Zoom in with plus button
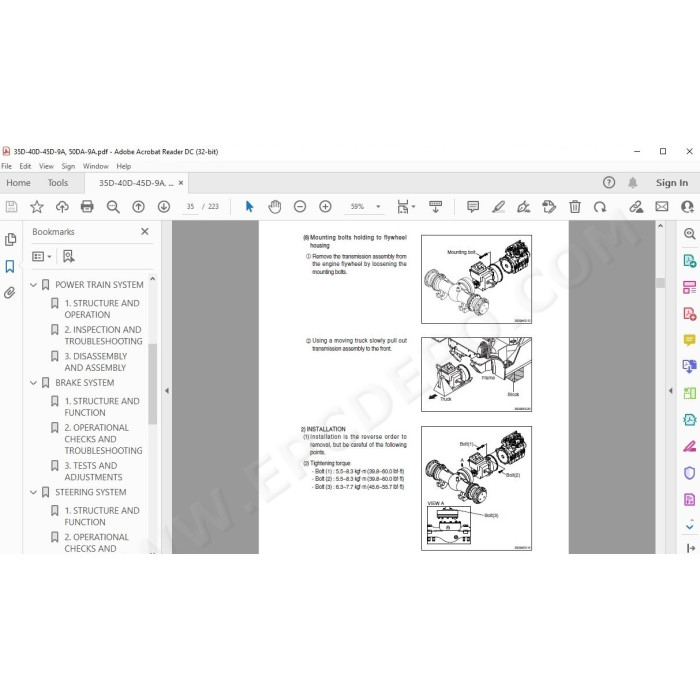Screen dimensions: 700x700 tap(325, 207)
